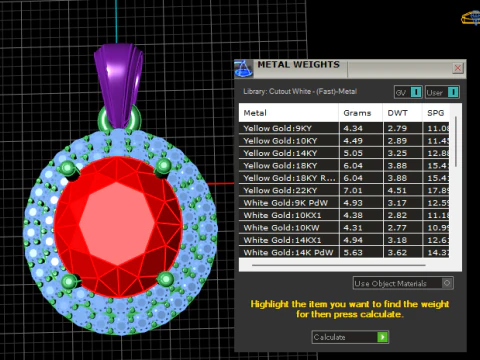Click DWT value 2.79
The height and width of the screenshot is (360, 480).
[397, 128]
